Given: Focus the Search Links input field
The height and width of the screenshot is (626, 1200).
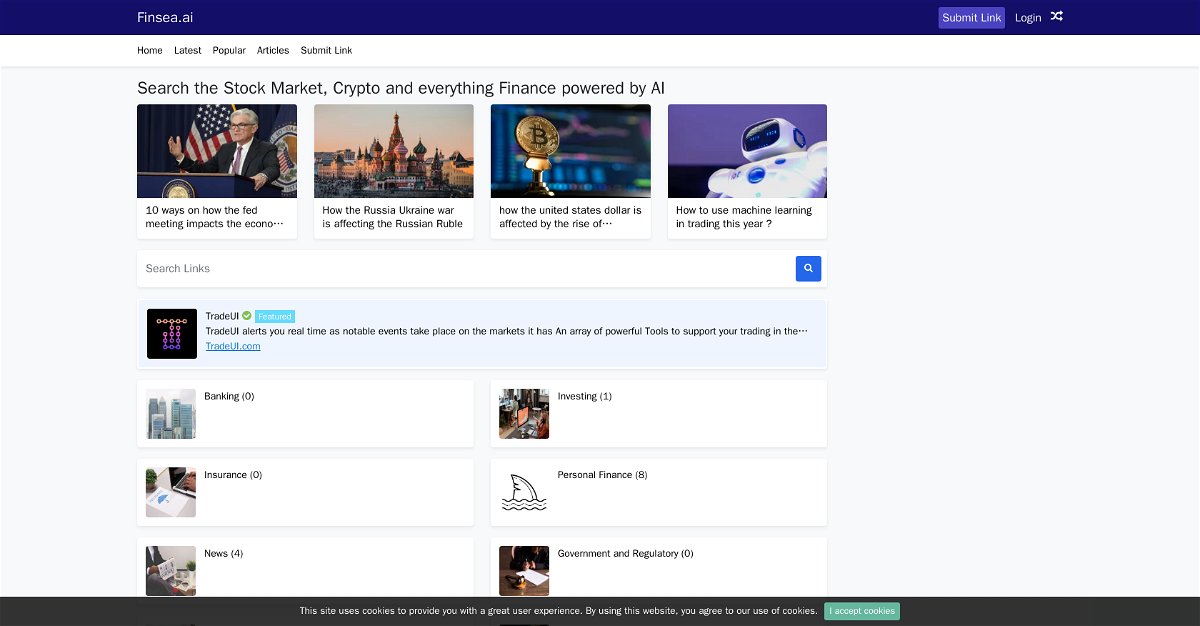Looking at the screenshot, I should (x=466, y=268).
